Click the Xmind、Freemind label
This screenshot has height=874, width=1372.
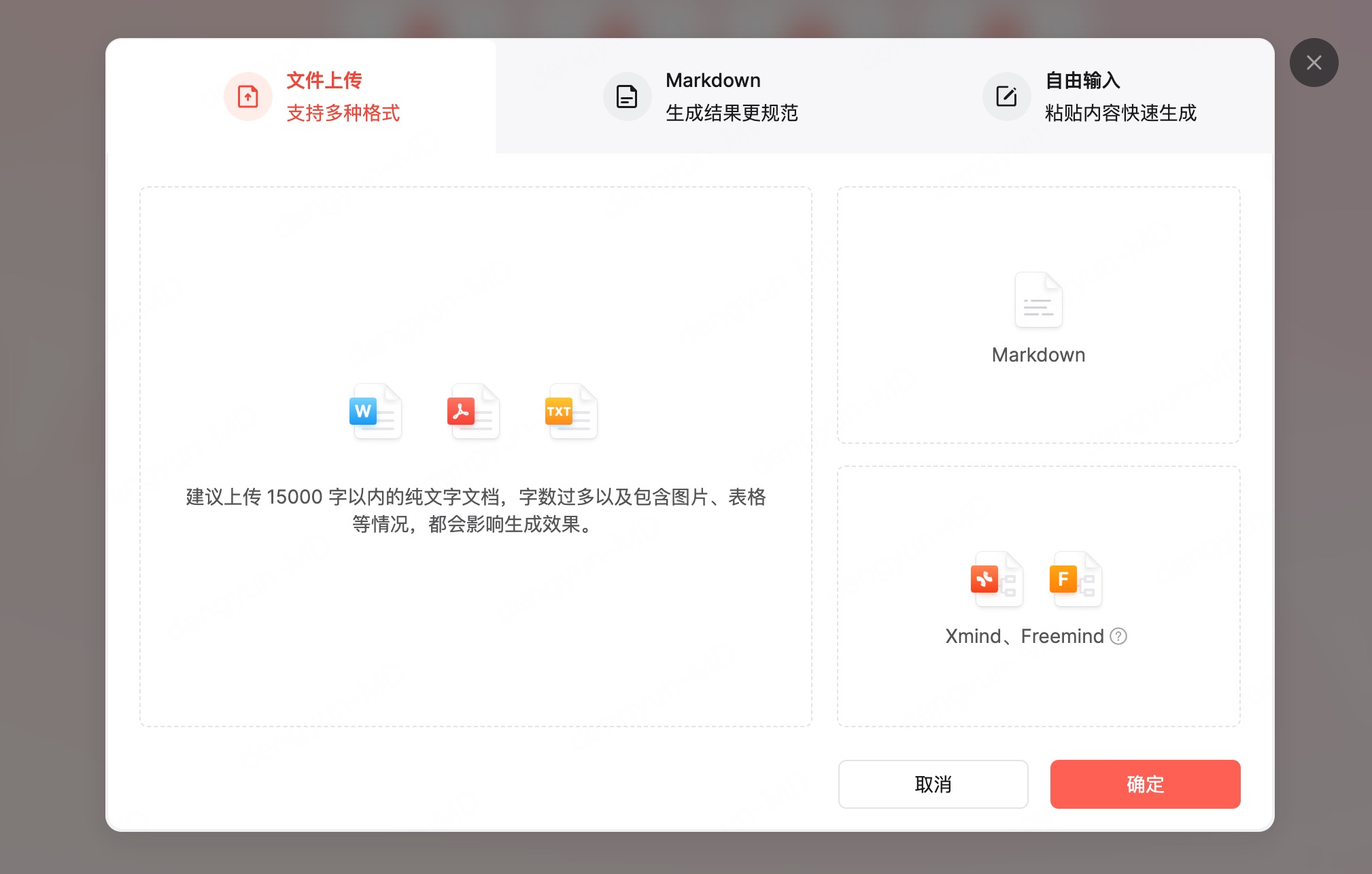(1025, 636)
